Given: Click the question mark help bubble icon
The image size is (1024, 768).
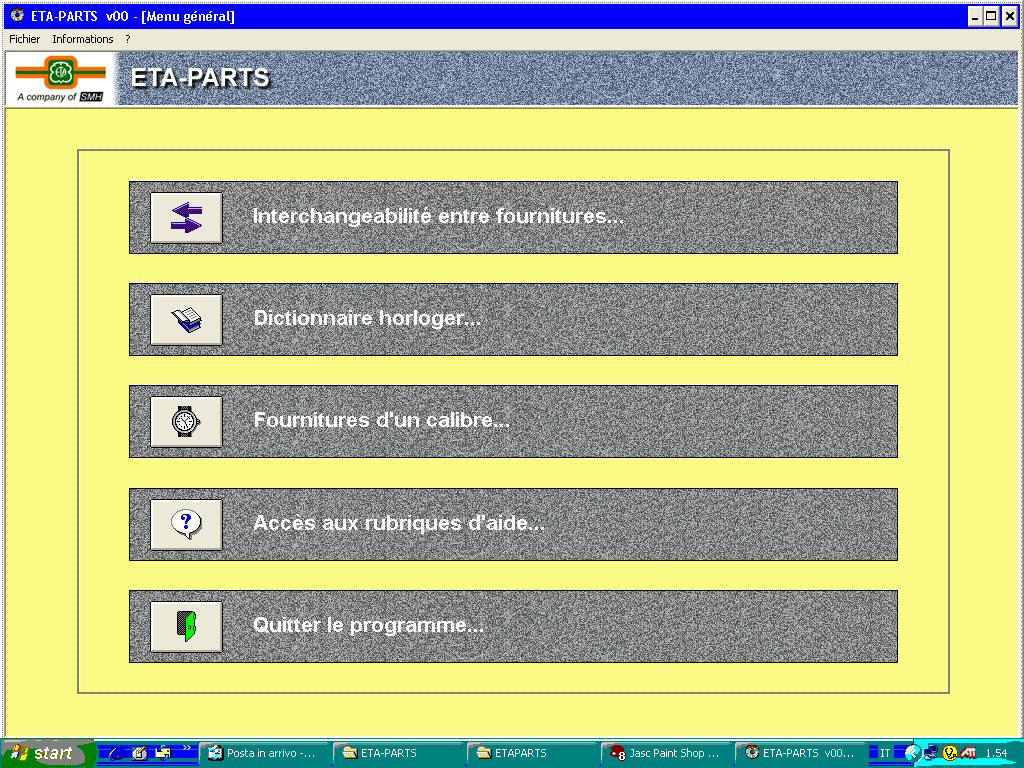Looking at the screenshot, I should 185,524.
